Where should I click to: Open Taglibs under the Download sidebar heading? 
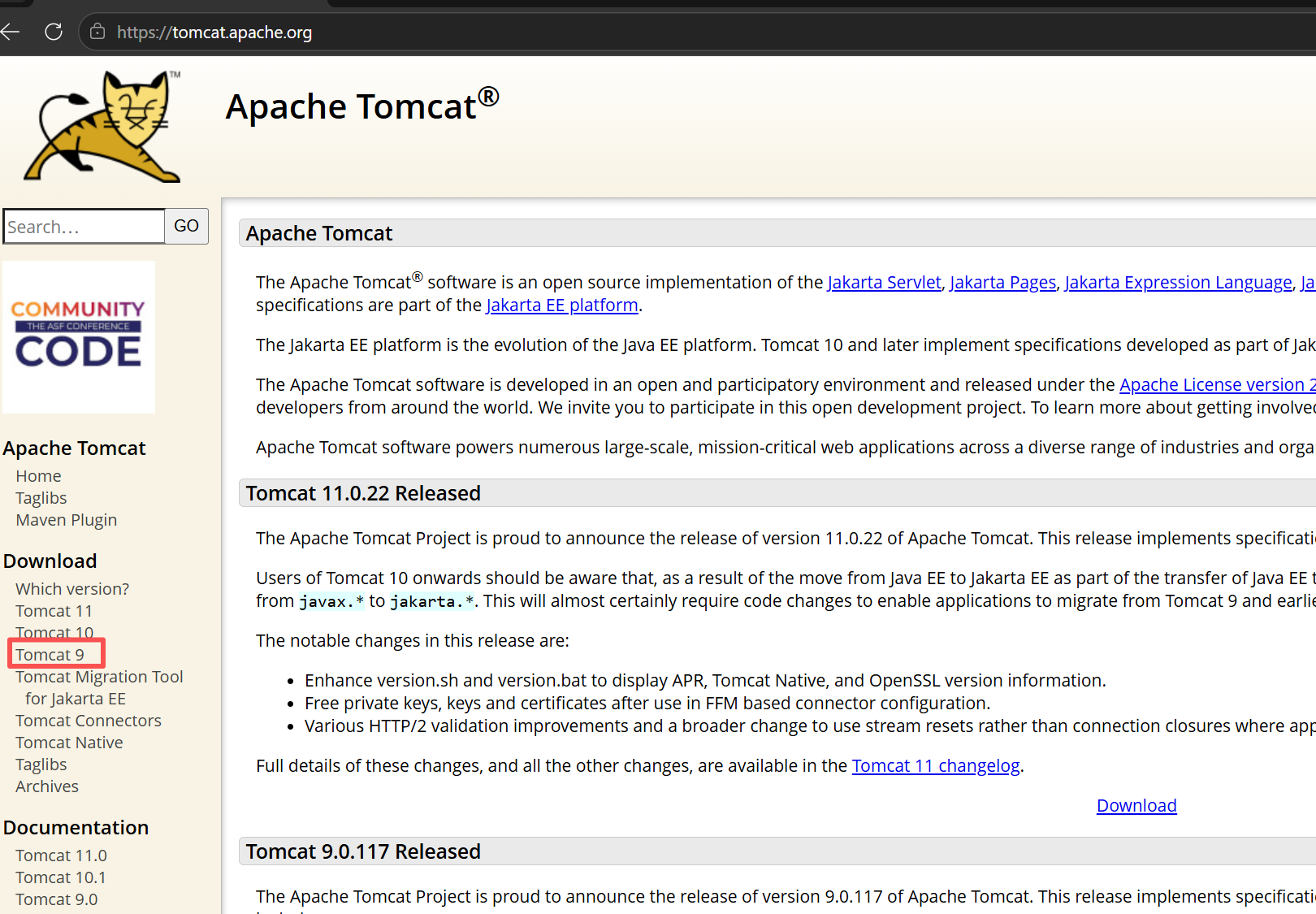coord(41,765)
